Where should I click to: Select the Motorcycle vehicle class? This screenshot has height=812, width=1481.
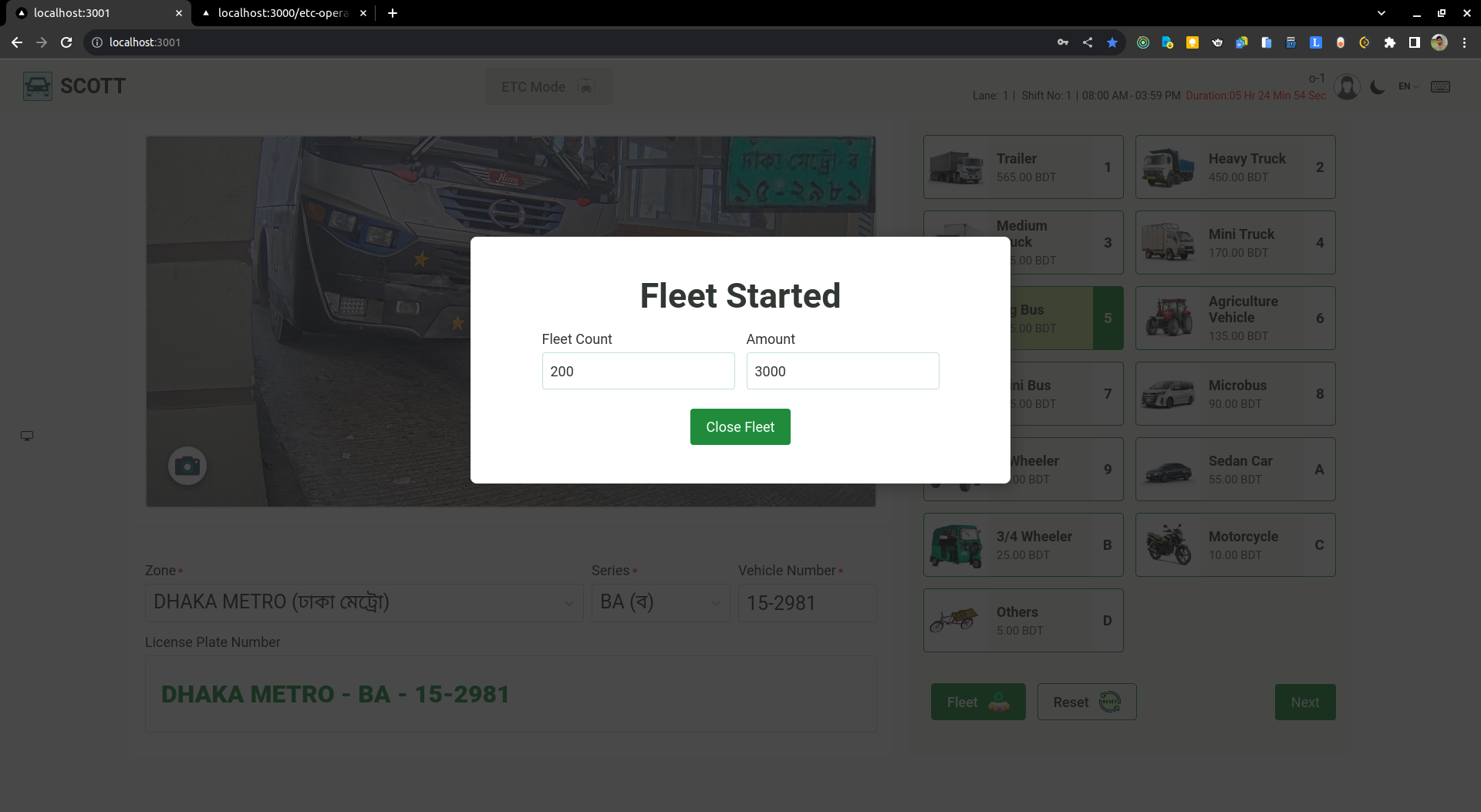point(1235,544)
